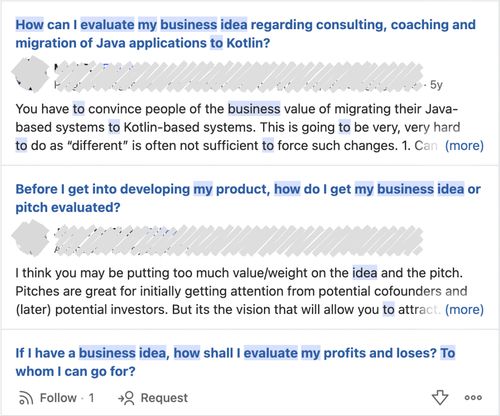Click the second author's credential line
Screen dimensions: 500x416
[x=238, y=248]
